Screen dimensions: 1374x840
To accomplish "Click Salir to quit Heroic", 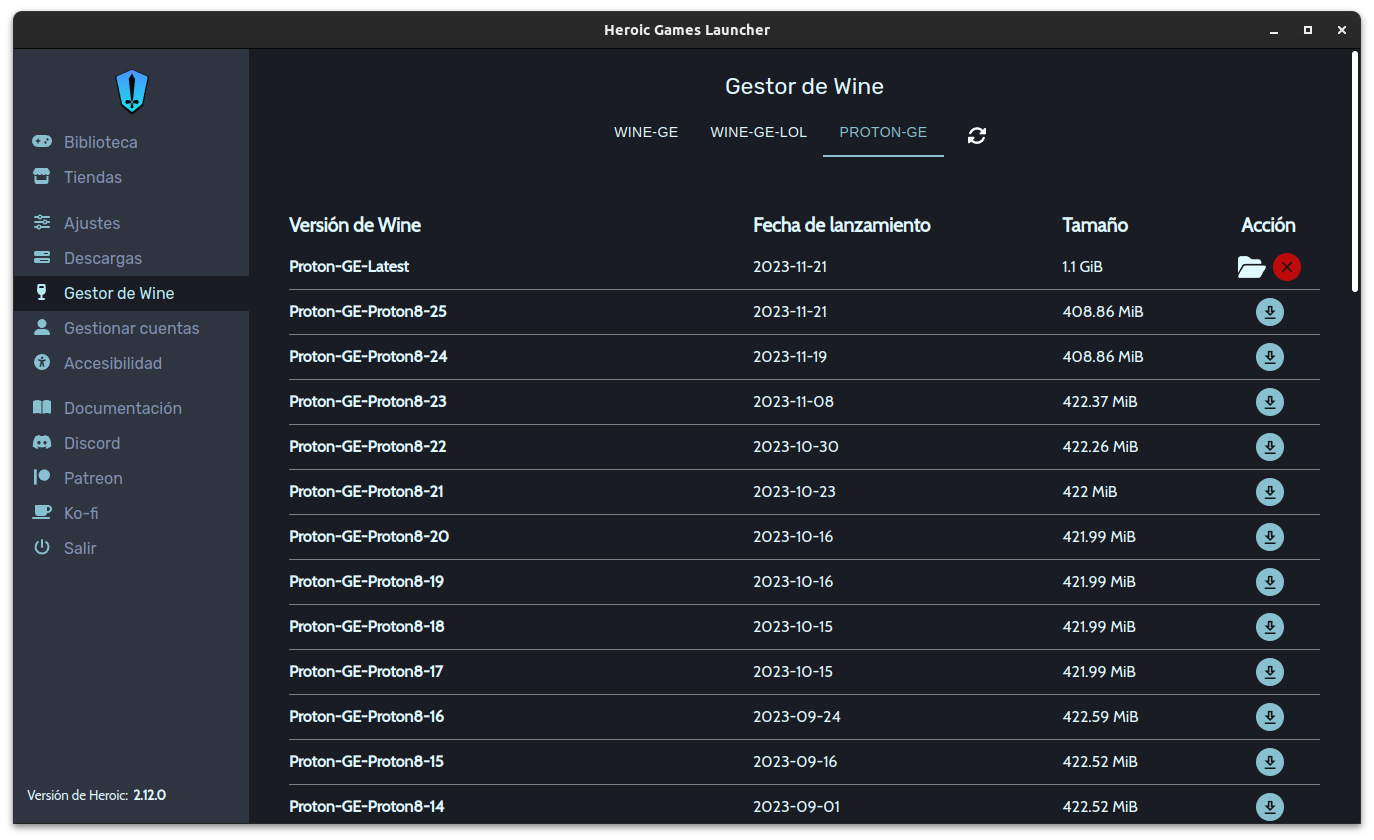I will (x=79, y=548).
